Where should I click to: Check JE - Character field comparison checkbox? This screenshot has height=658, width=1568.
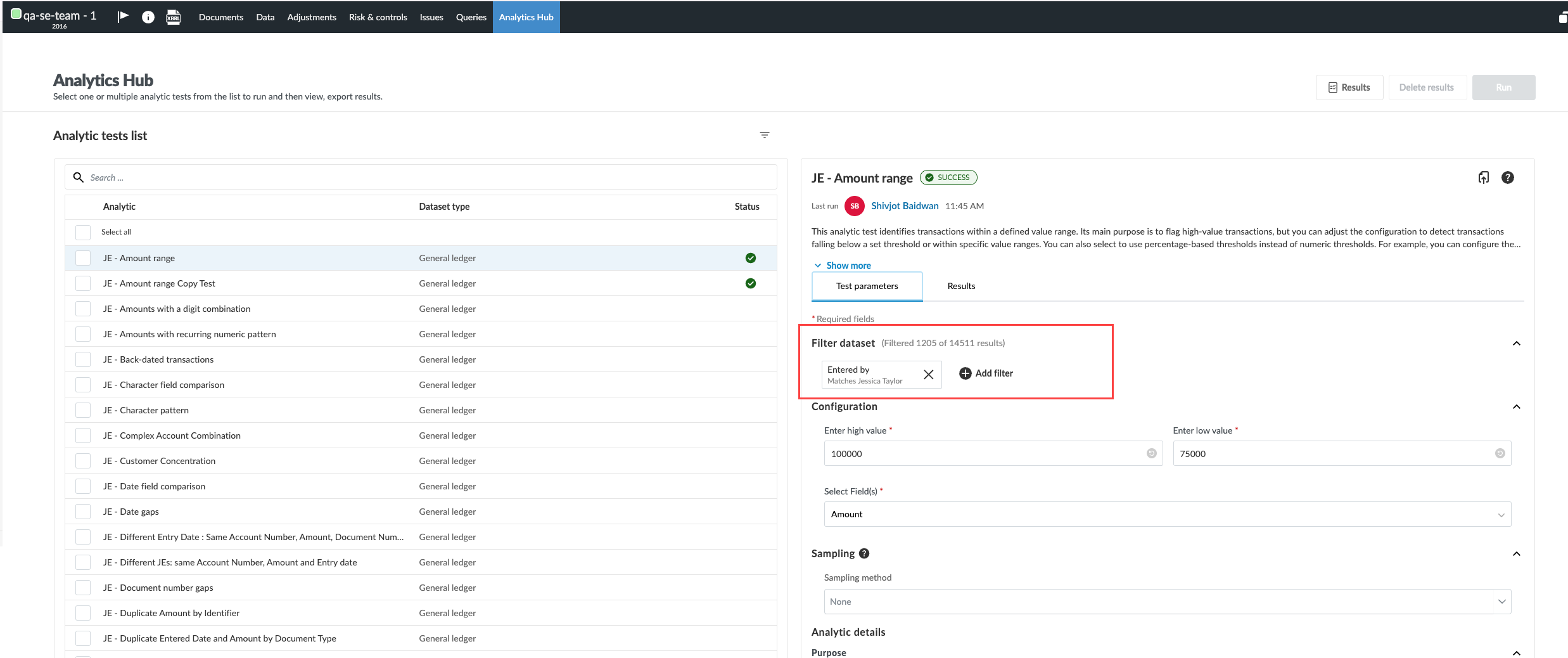pos(83,385)
